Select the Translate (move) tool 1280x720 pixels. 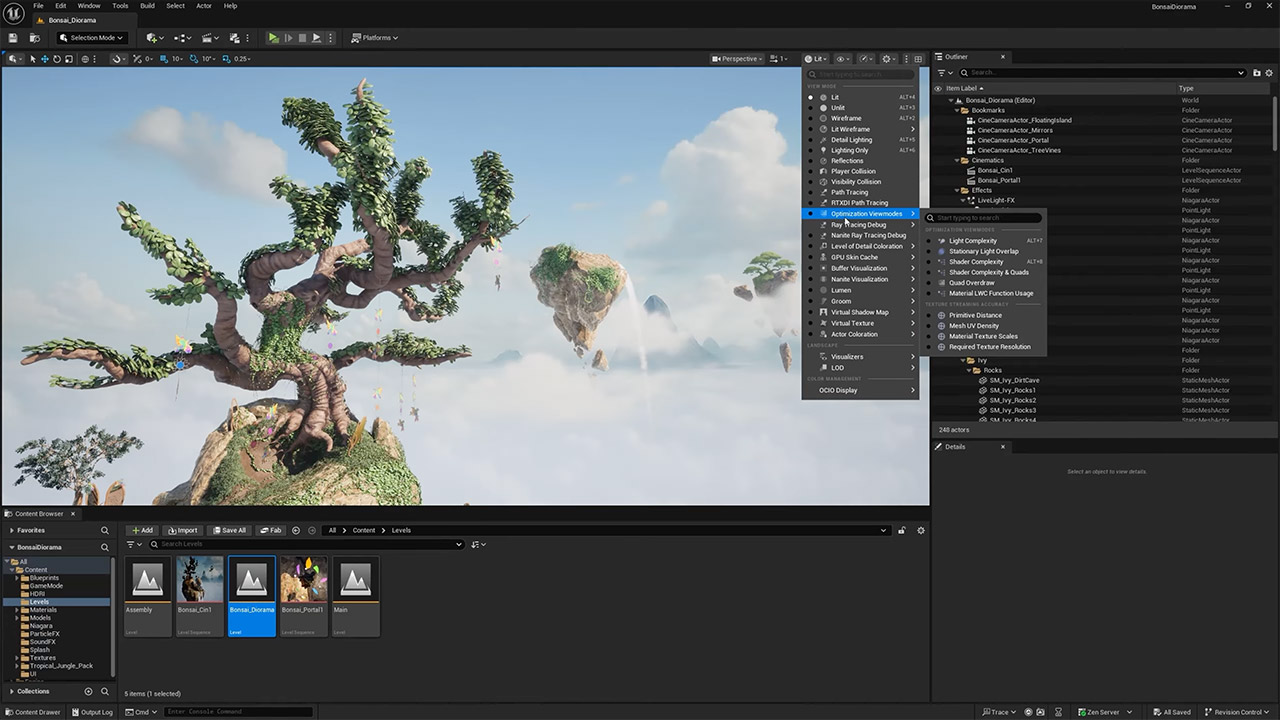44,59
